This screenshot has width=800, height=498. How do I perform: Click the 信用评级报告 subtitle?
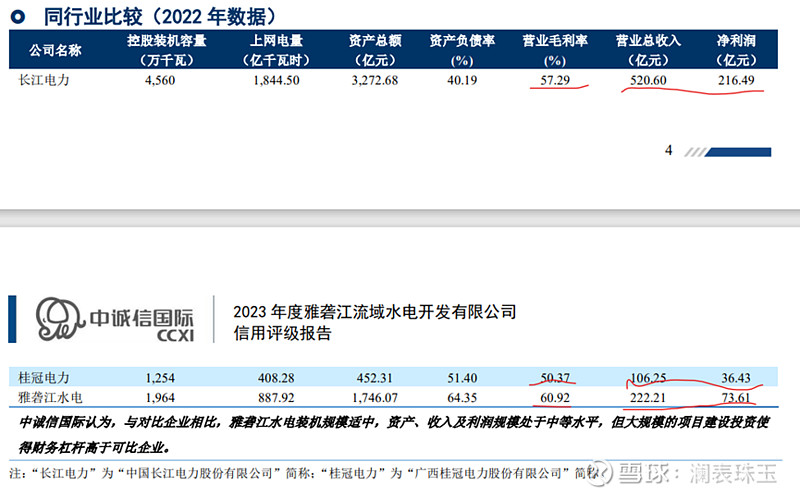(x=282, y=333)
